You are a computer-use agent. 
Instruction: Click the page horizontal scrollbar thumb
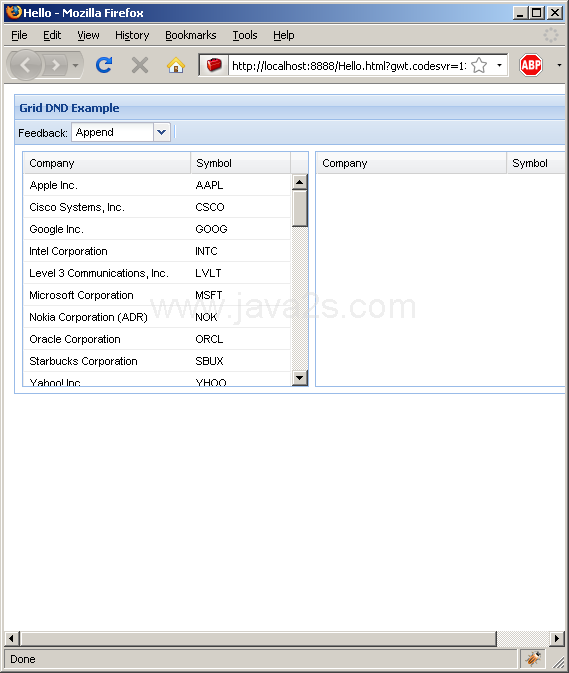pyautogui.click(x=258, y=638)
